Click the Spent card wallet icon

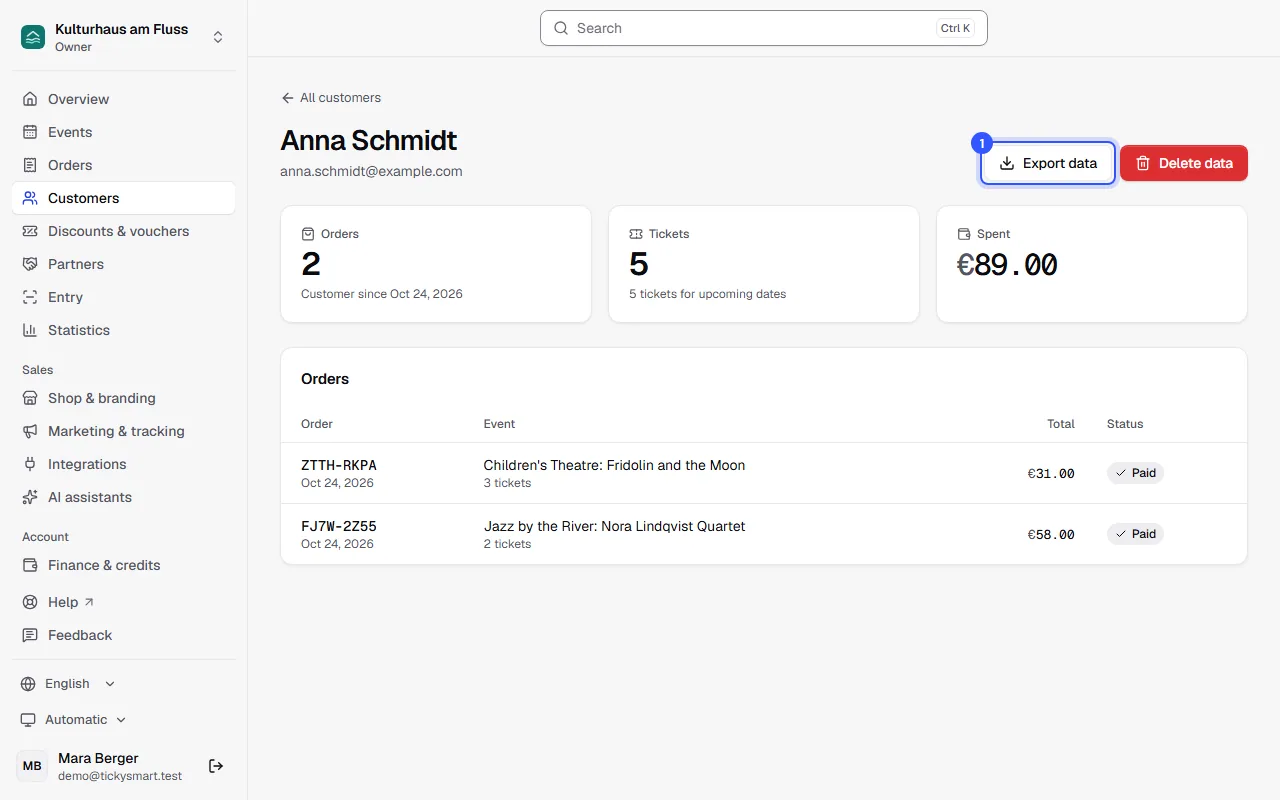point(964,234)
